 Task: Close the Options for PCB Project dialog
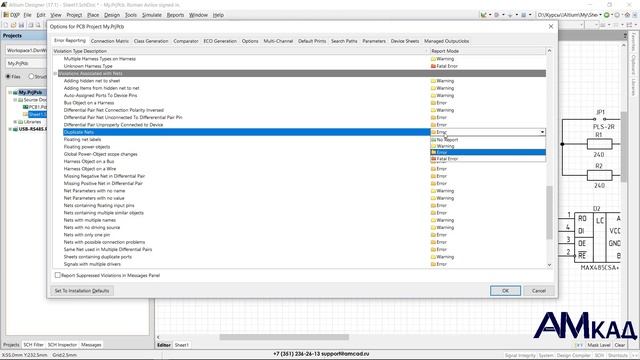tap(551, 27)
